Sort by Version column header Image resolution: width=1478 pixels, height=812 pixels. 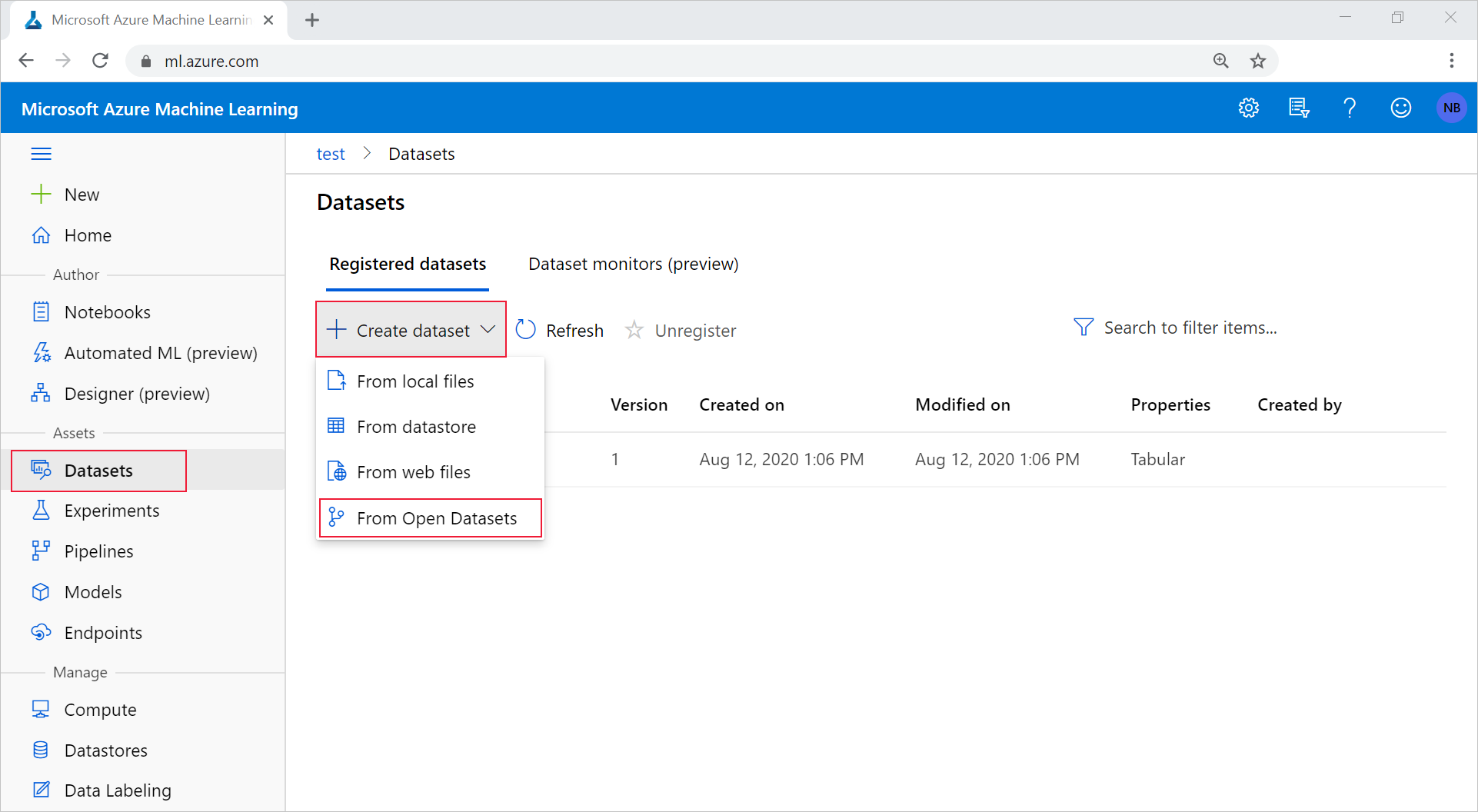pos(639,405)
